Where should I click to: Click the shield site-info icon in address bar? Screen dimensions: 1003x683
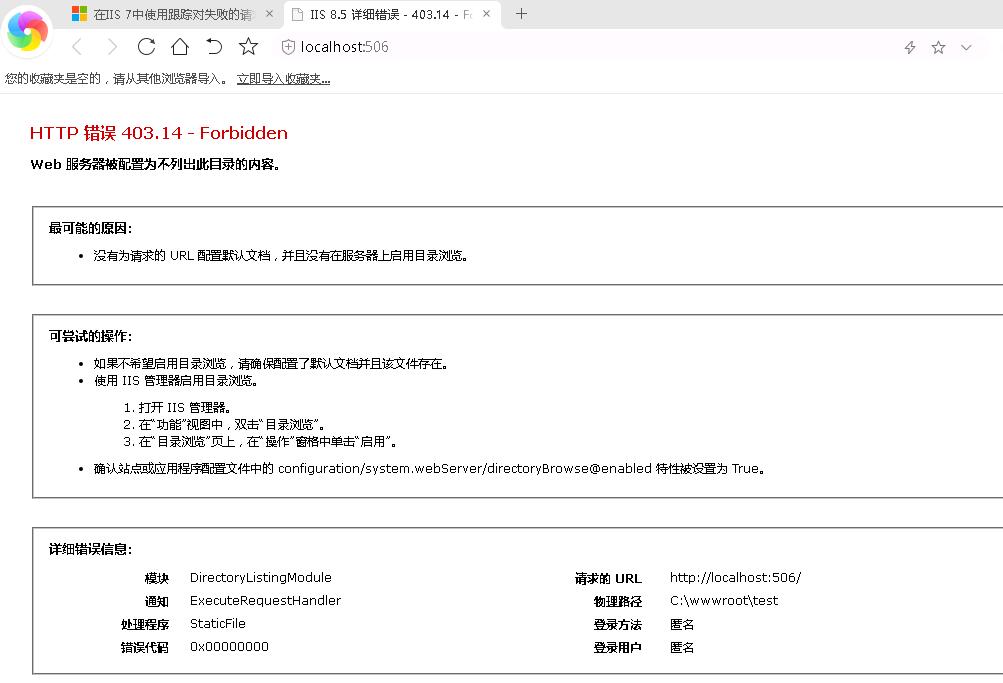[288, 47]
